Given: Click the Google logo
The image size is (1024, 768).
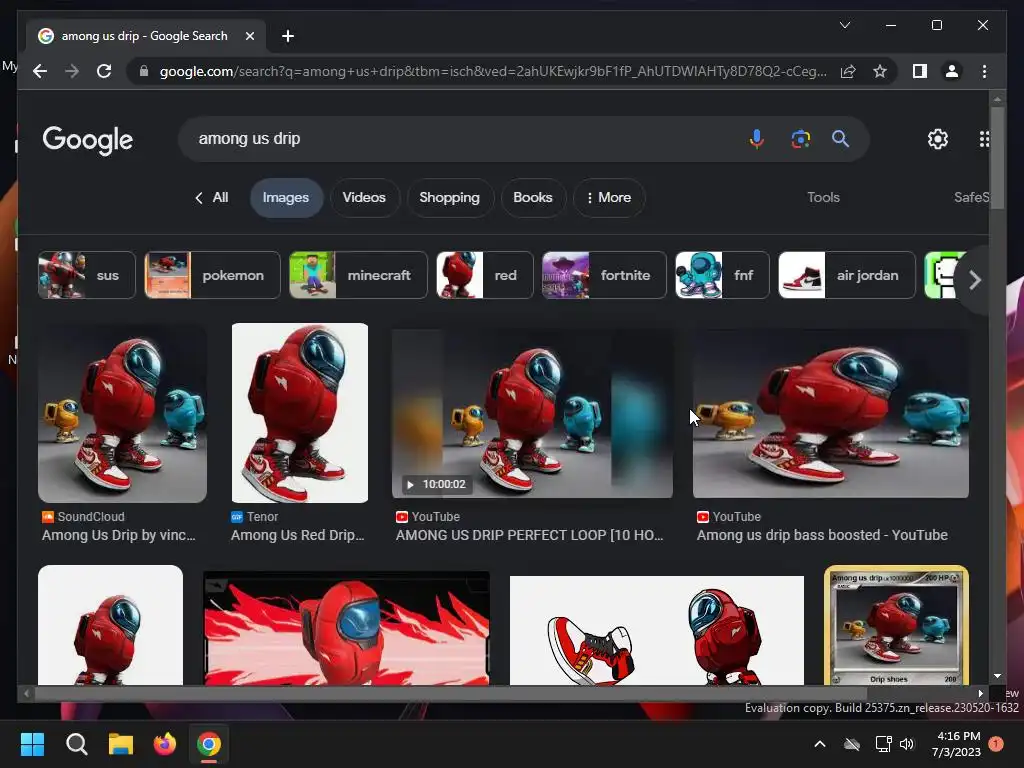Looking at the screenshot, I should coord(88,140).
